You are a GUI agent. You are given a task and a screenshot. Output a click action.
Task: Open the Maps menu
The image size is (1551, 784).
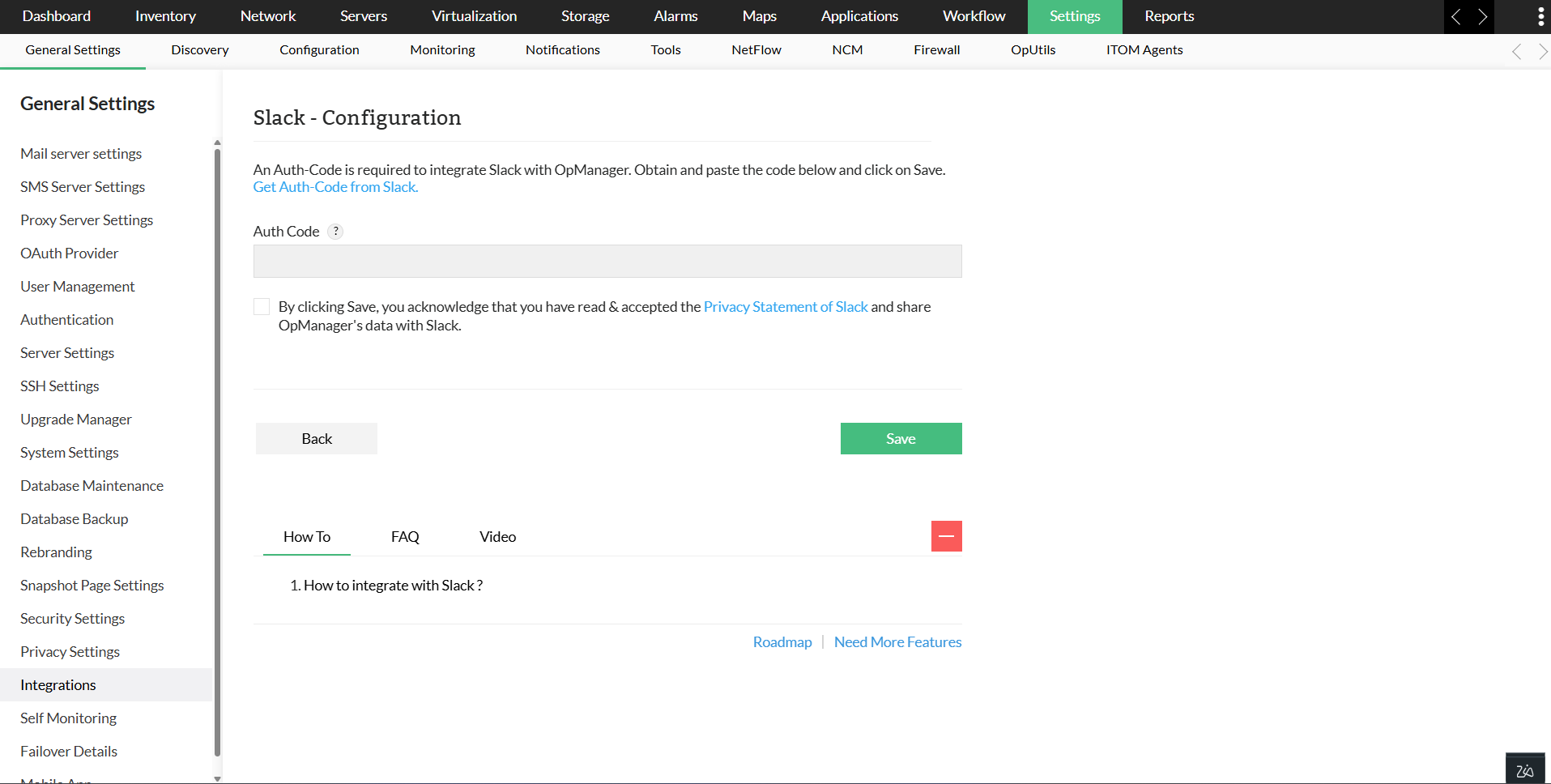pos(760,16)
